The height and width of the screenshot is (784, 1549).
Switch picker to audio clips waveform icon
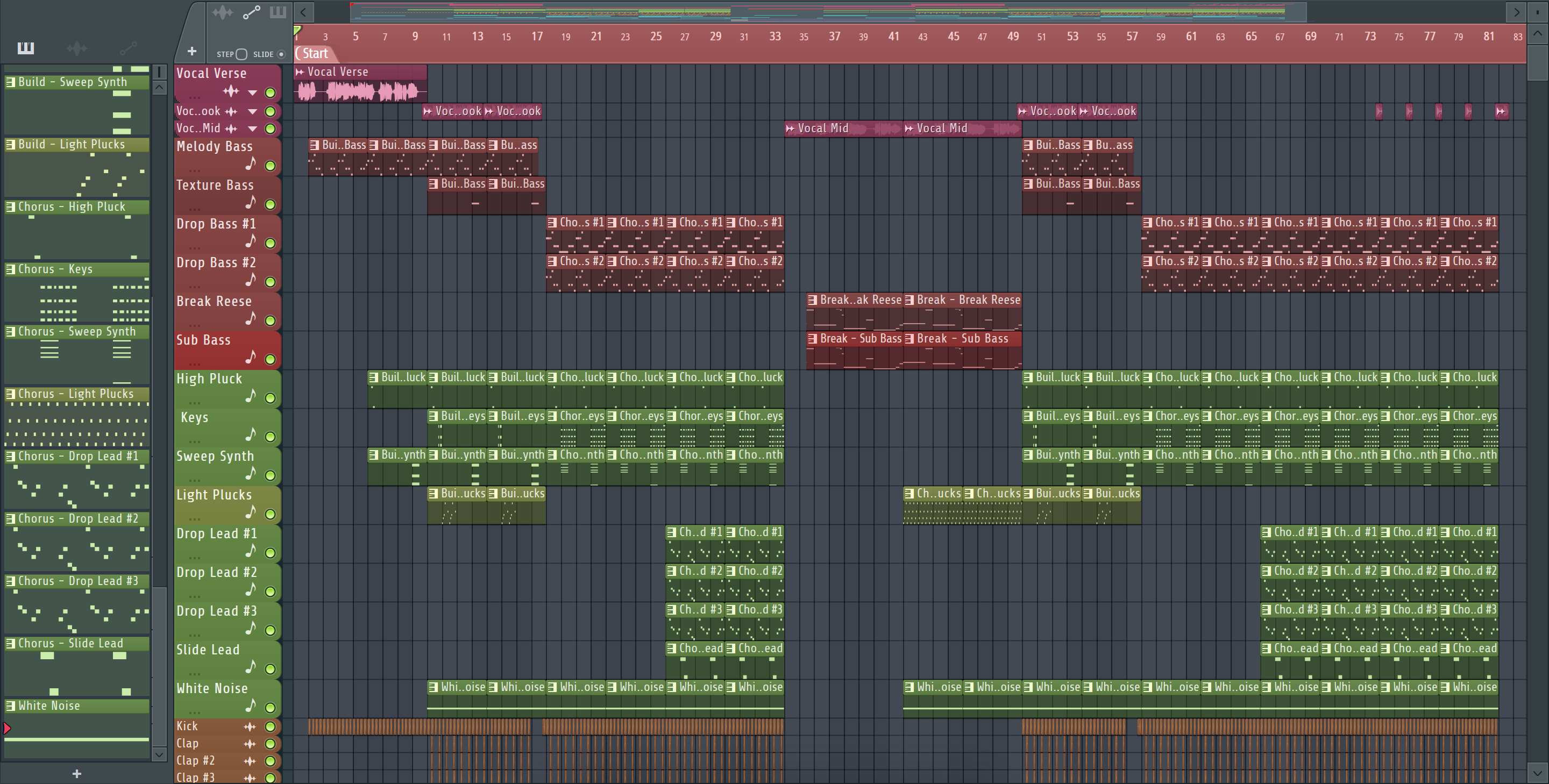pos(77,48)
